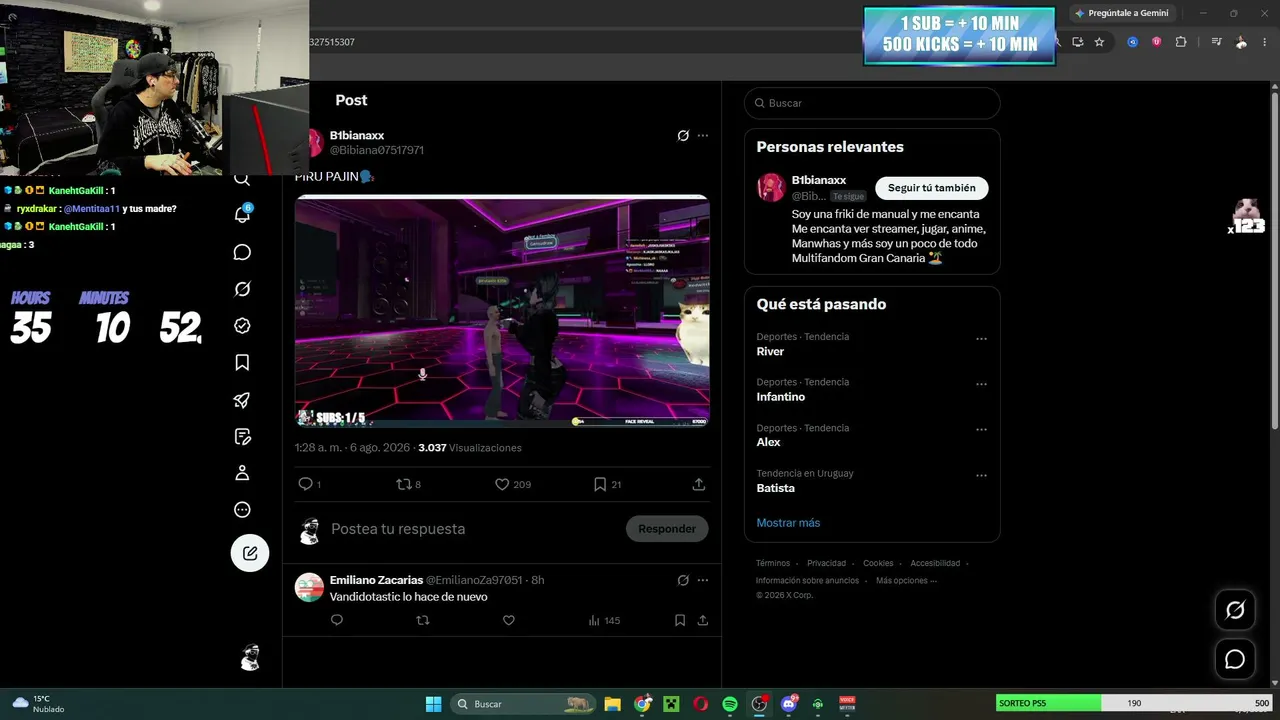Open the floating Messages button

[1235, 659]
